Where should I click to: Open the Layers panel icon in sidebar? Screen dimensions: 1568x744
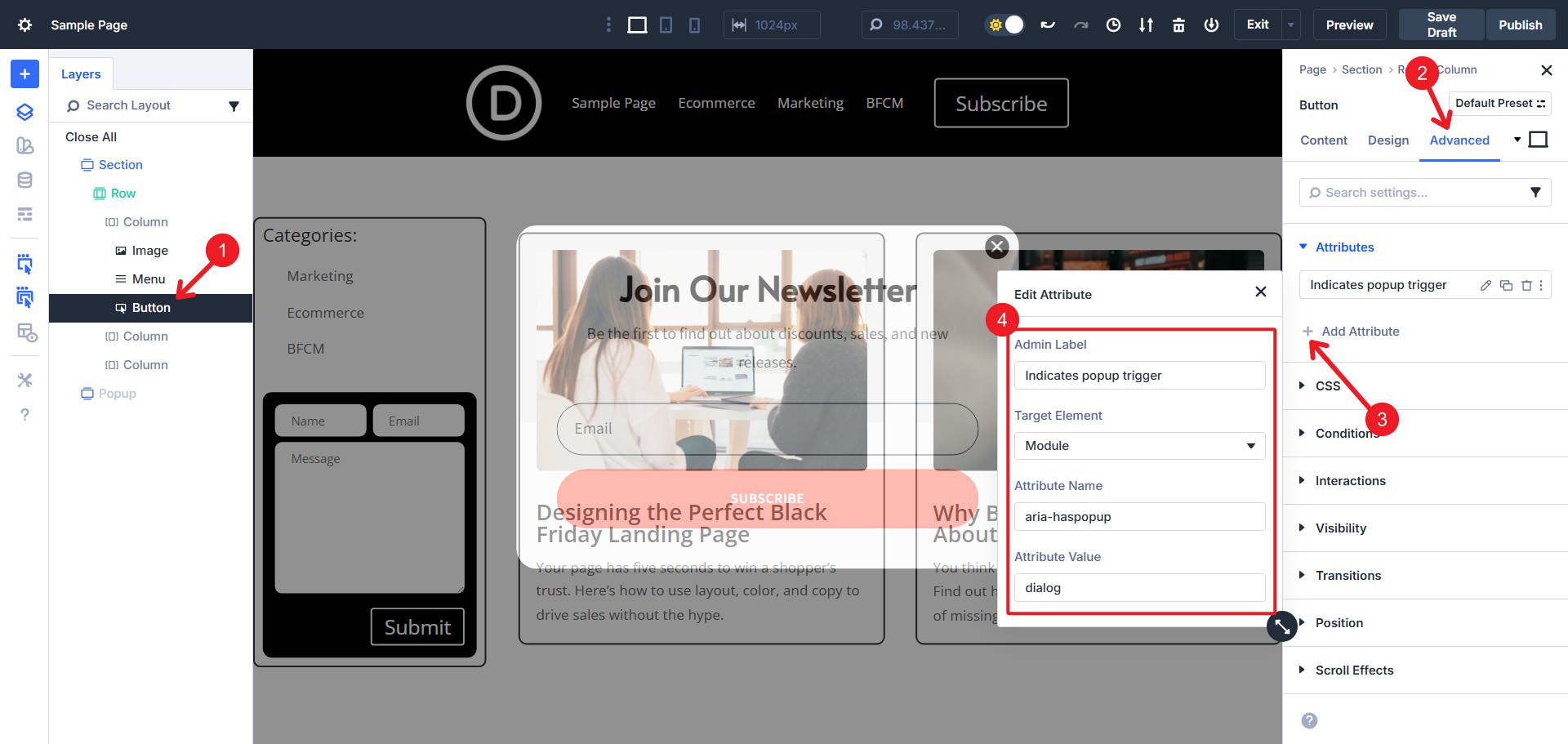point(24,112)
